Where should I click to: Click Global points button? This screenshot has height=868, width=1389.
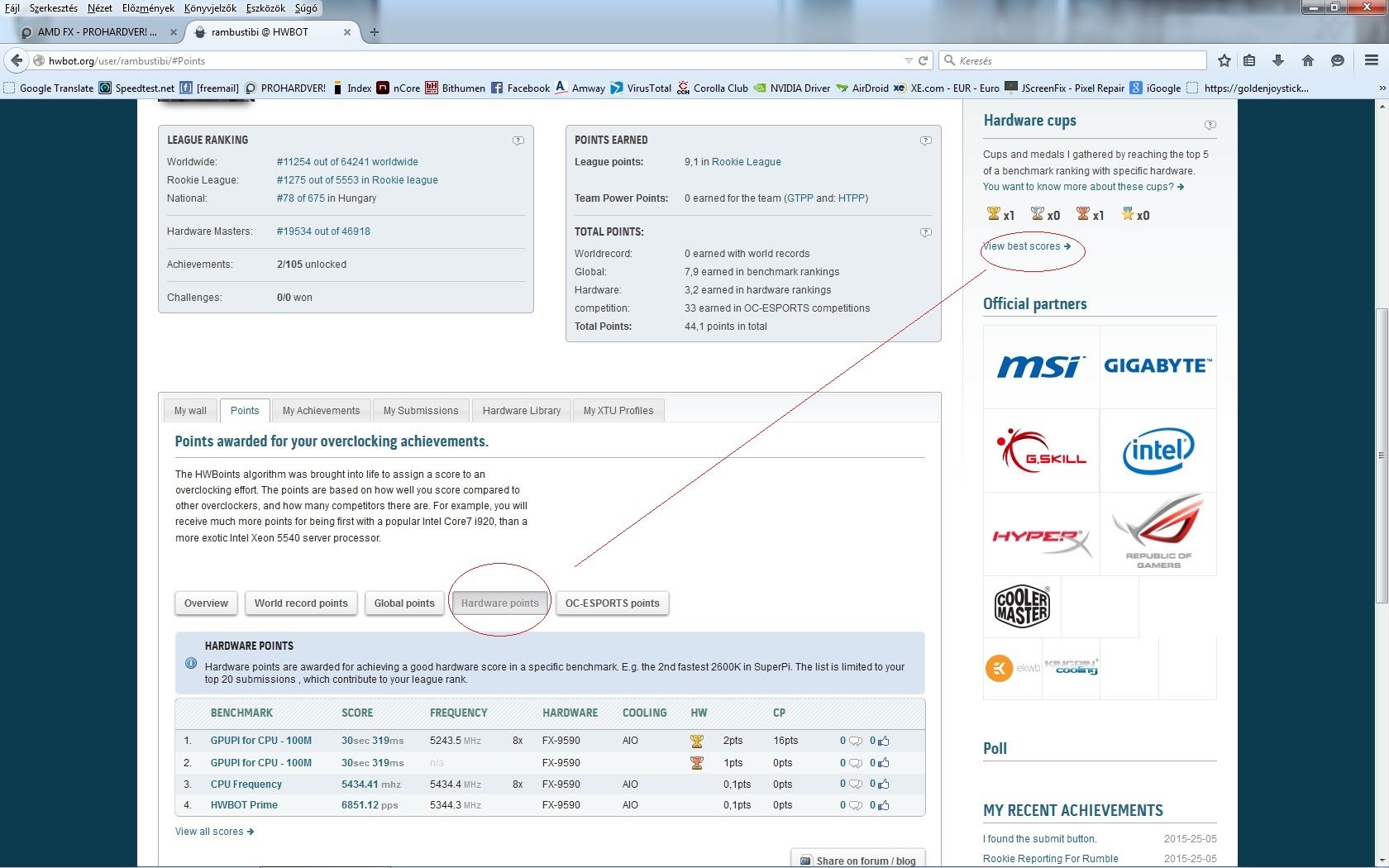click(404, 603)
